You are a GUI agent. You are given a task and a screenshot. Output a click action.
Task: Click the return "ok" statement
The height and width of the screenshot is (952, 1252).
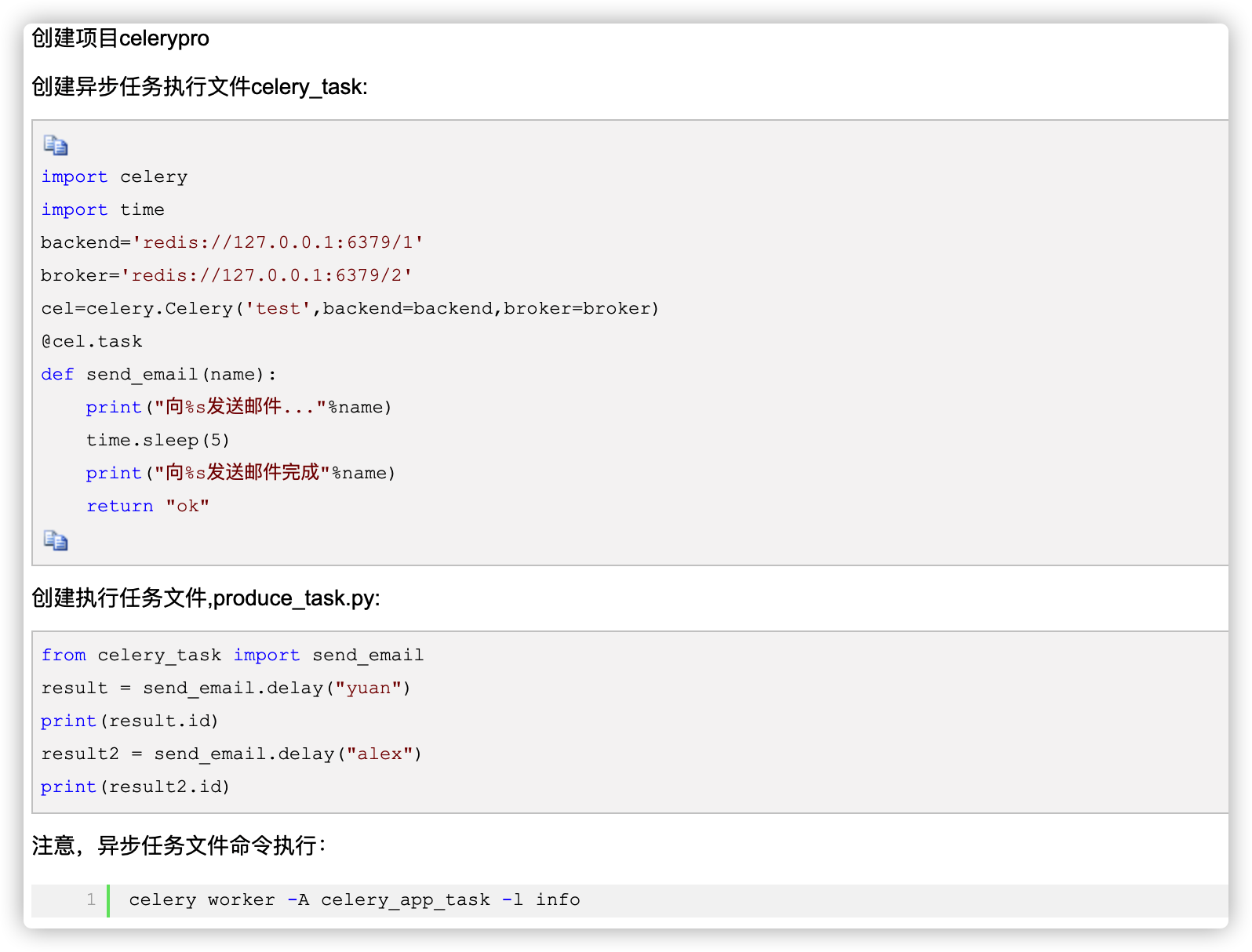click(x=147, y=506)
